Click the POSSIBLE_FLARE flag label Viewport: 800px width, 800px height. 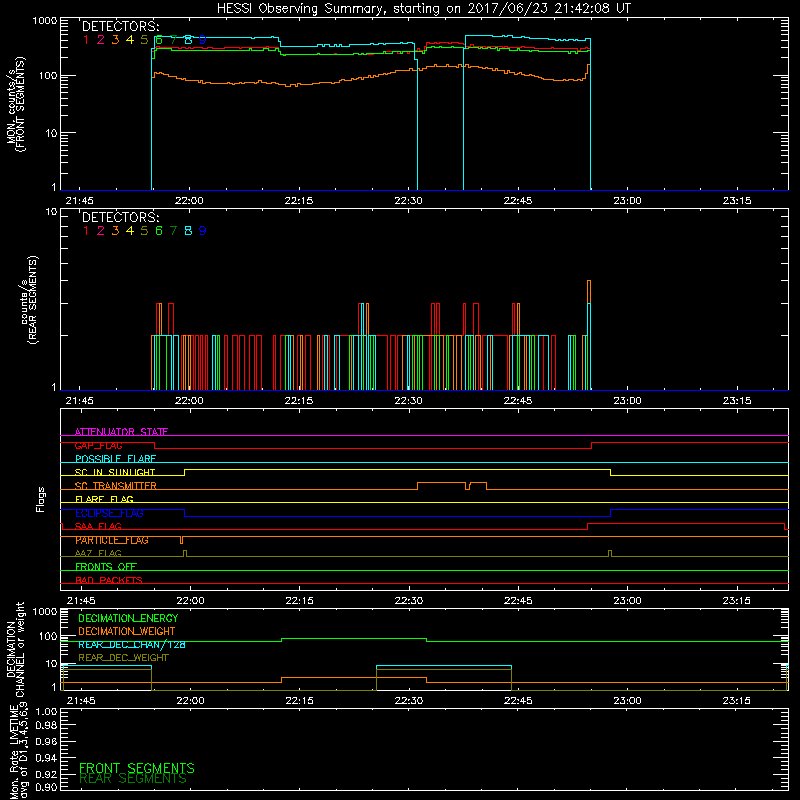pyautogui.click(x=115, y=459)
